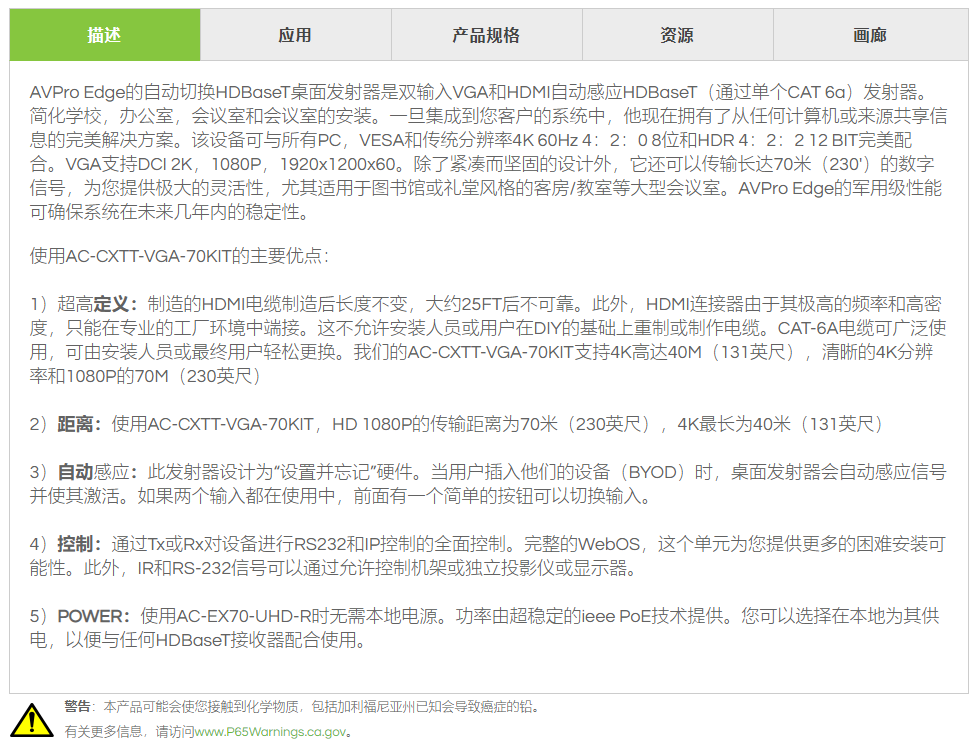Click the text 功率由超稳定的ieee PoE技术提供
Image resolution: width=978 pixels, height=742 pixels.
(591, 616)
